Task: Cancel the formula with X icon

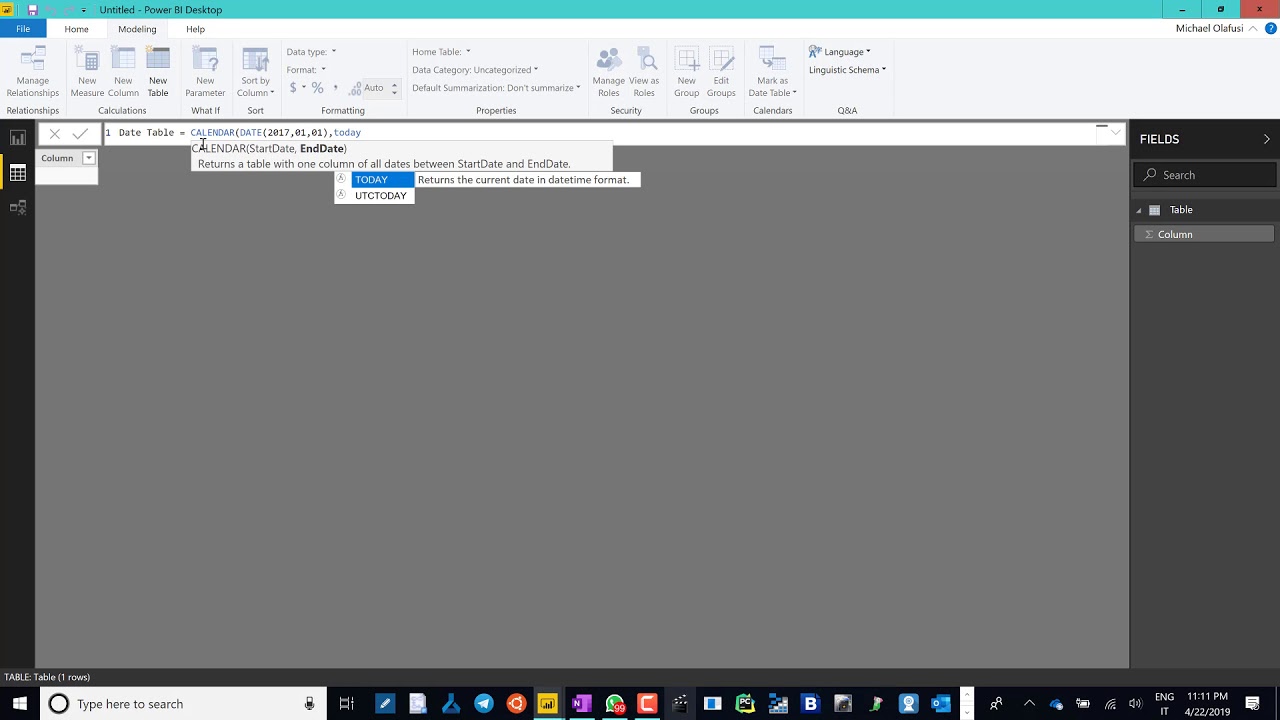Action: point(55,133)
